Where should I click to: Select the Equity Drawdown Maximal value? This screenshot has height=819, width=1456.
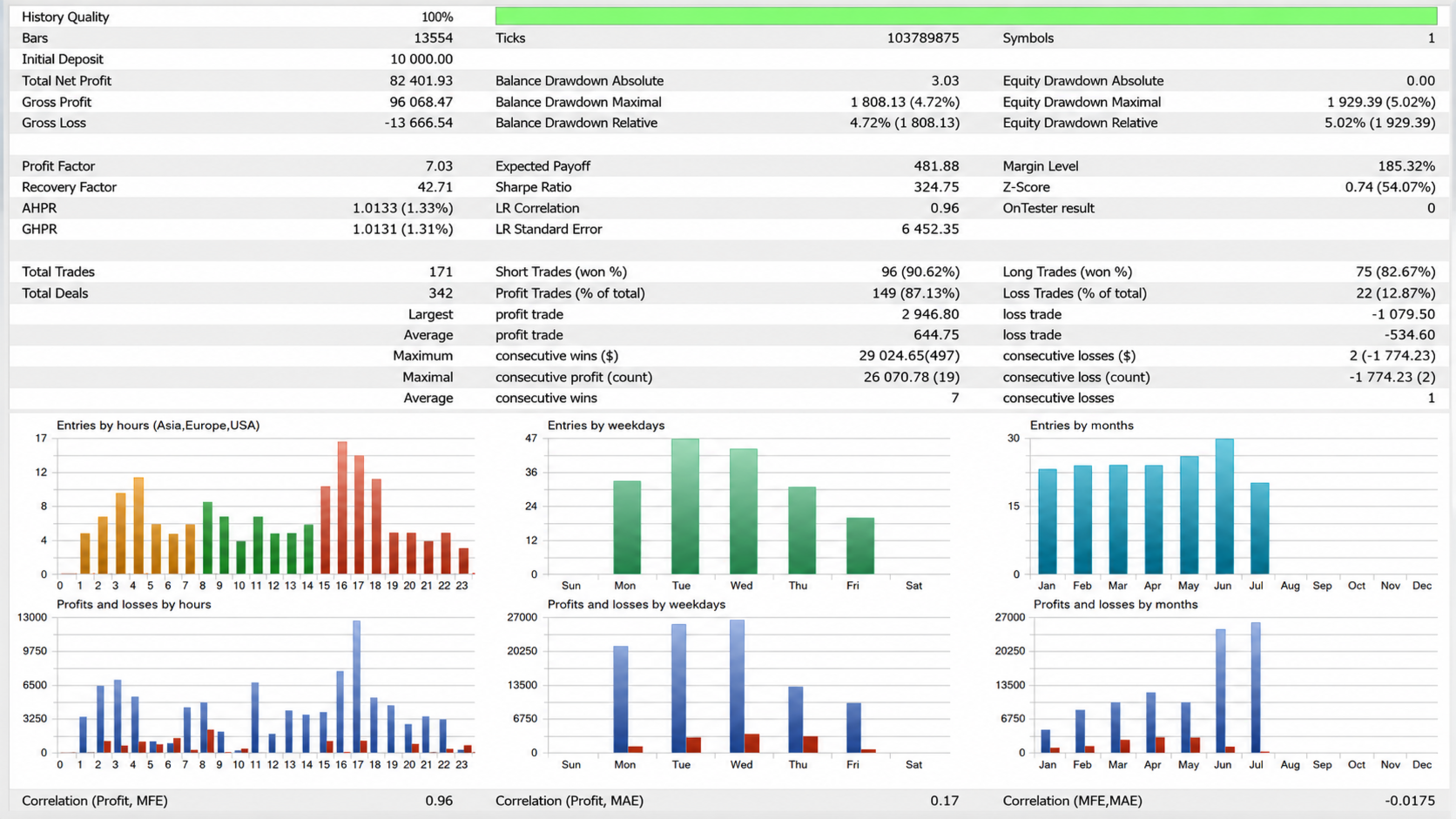point(1381,102)
